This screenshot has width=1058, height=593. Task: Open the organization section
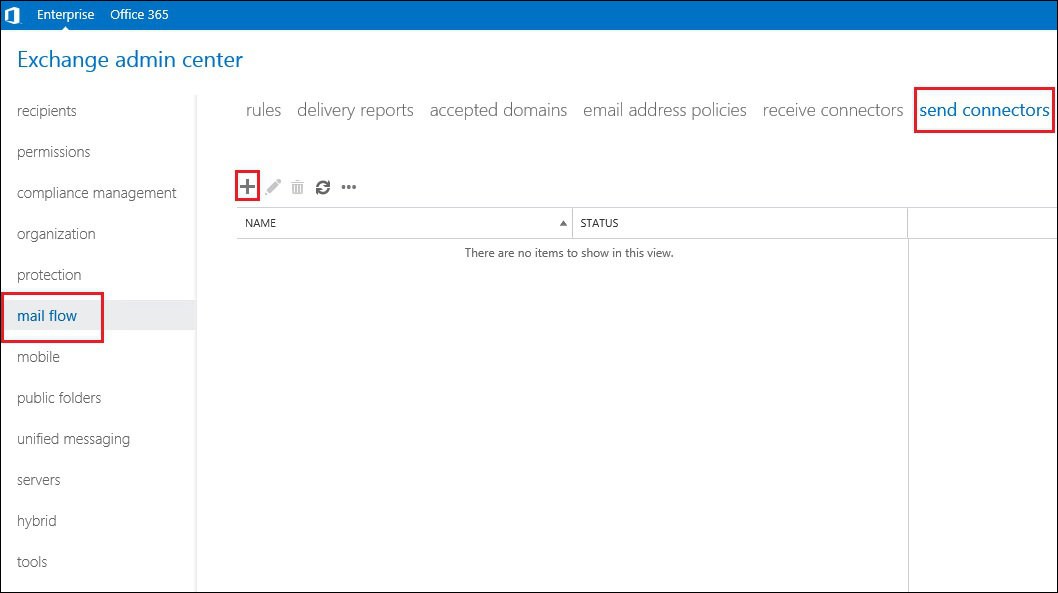[56, 234]
